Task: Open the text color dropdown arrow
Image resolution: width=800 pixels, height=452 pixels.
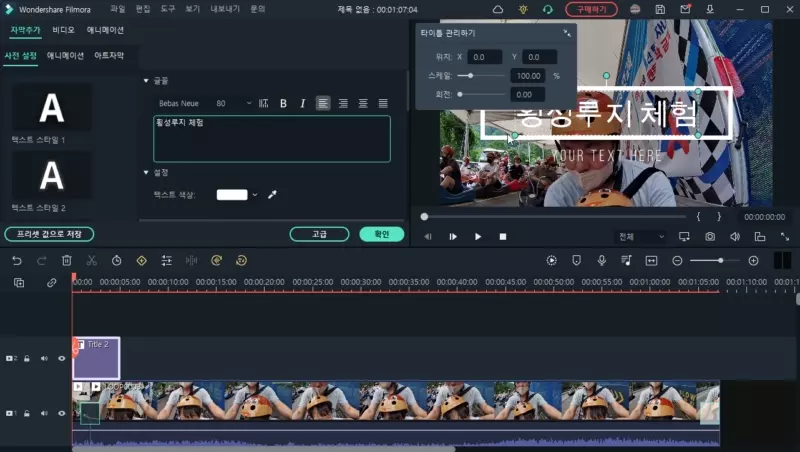Action: point(255,194)
